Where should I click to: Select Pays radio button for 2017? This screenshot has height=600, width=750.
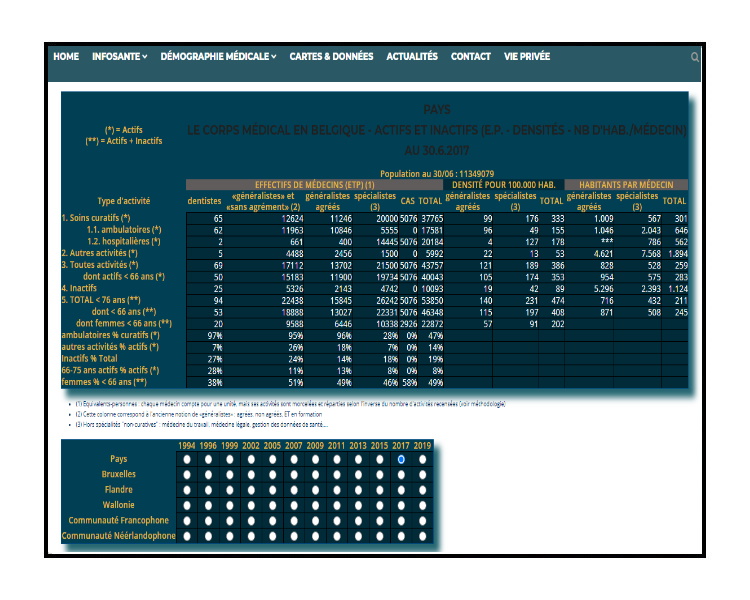401,459
